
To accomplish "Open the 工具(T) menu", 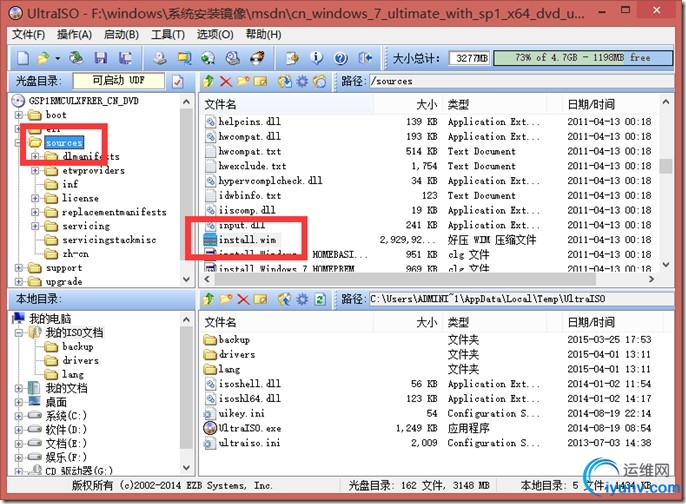I will 168,35.
